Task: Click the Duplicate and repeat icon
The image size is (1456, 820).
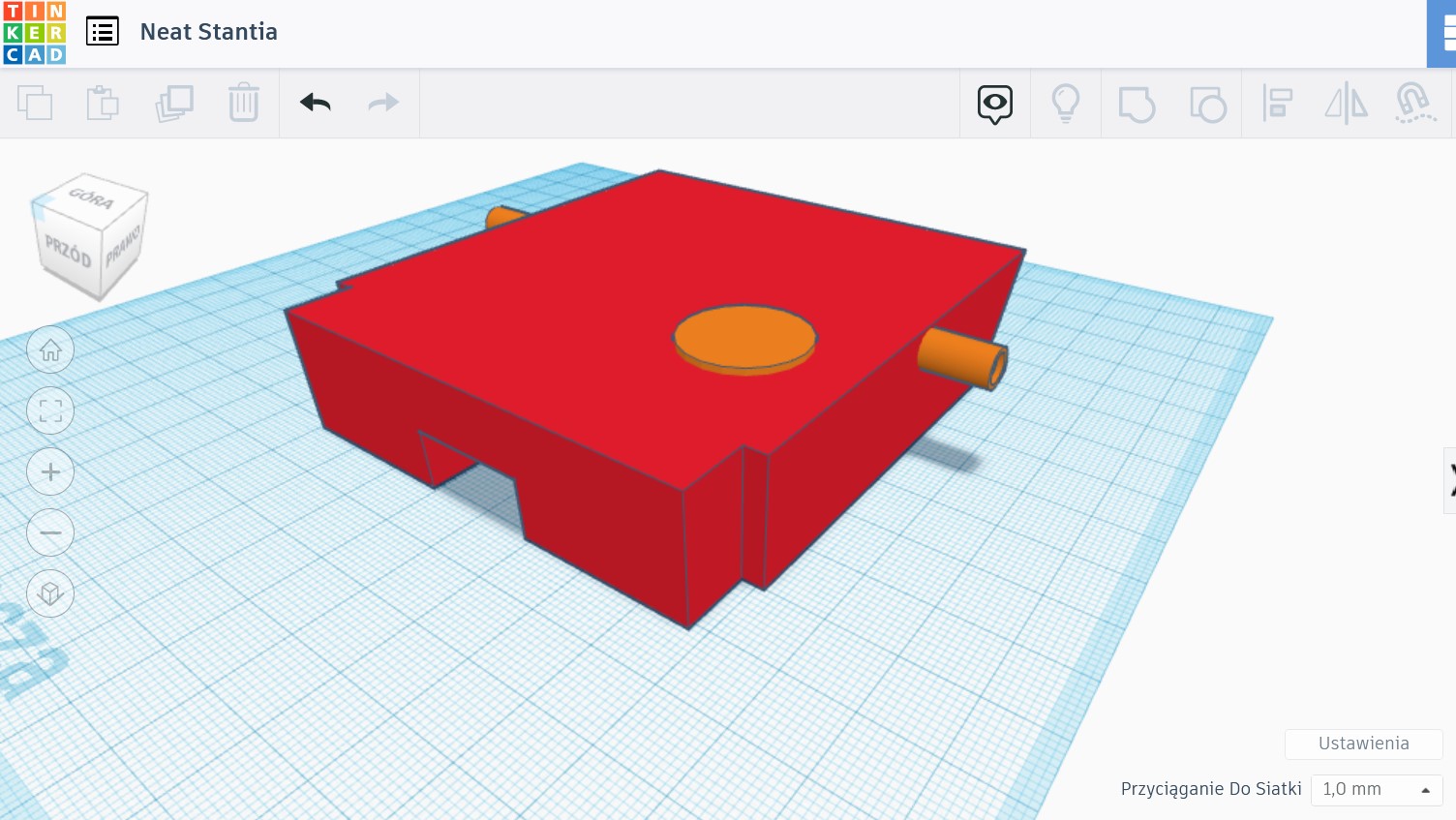Action: click(x=174, y=103)
